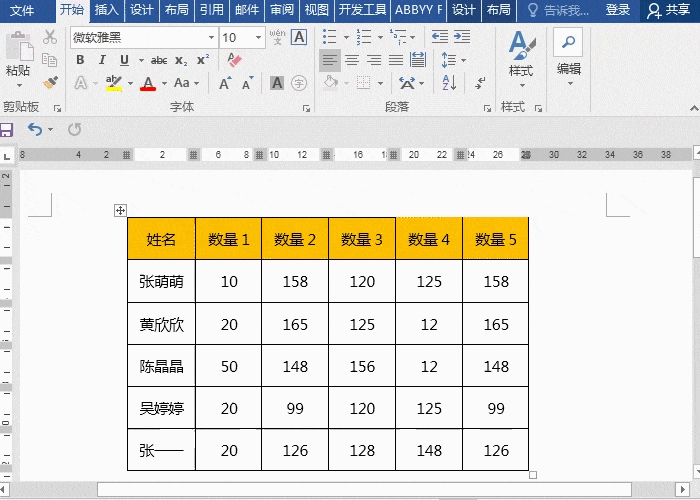Toggle subscript formatting
Screen dimensions: 700x500
coord(181,60)
